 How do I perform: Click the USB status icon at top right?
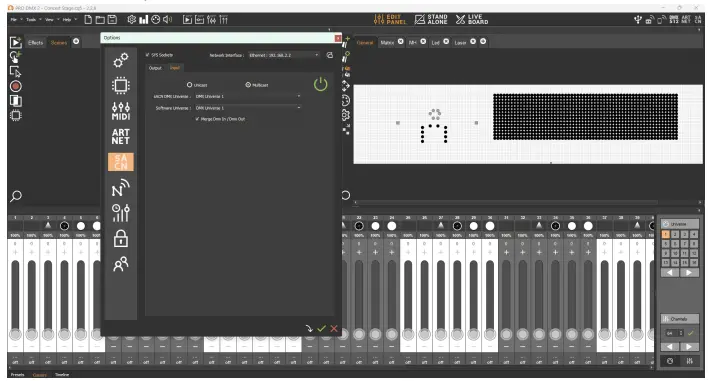638,19
